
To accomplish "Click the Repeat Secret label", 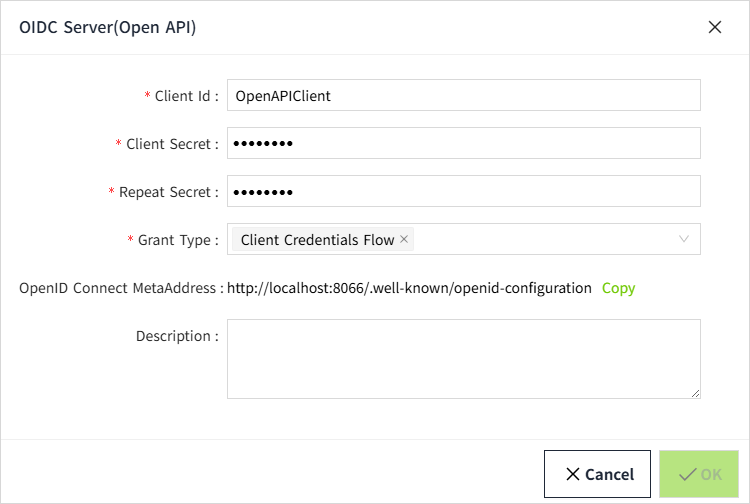I will coord(168,191).
